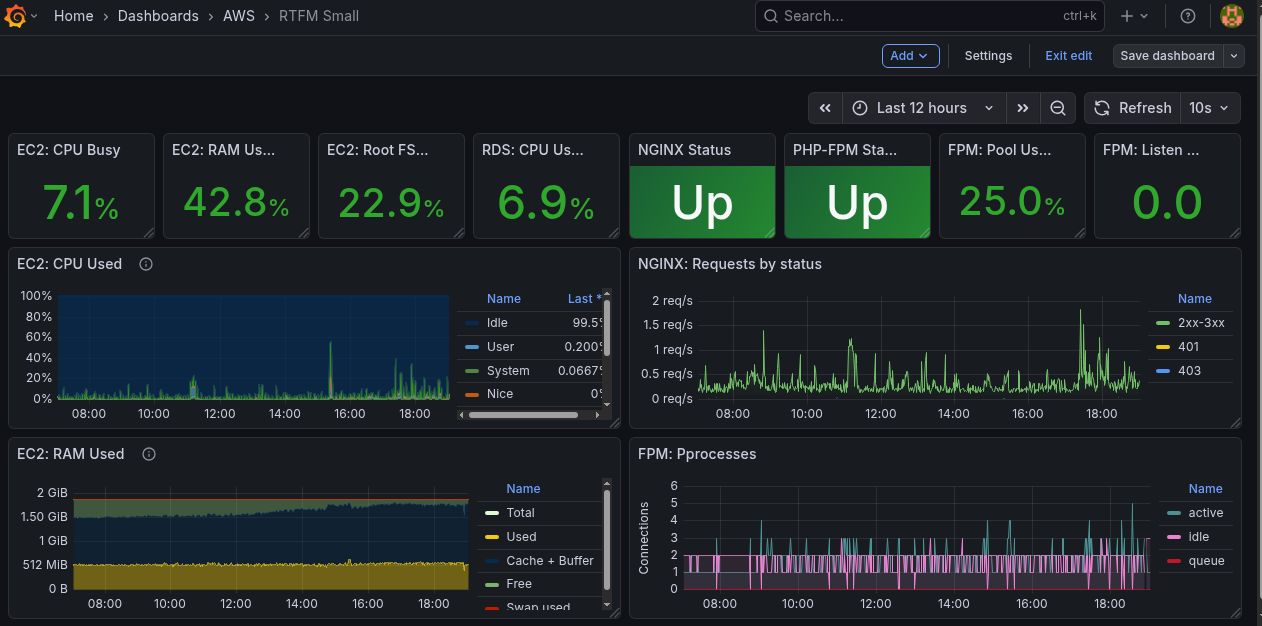The width and height of the screenshot is (1262, 626).
Task: Toggle the 2xx-3xx series in NGINX legend
Action: tap(1201, 323)
